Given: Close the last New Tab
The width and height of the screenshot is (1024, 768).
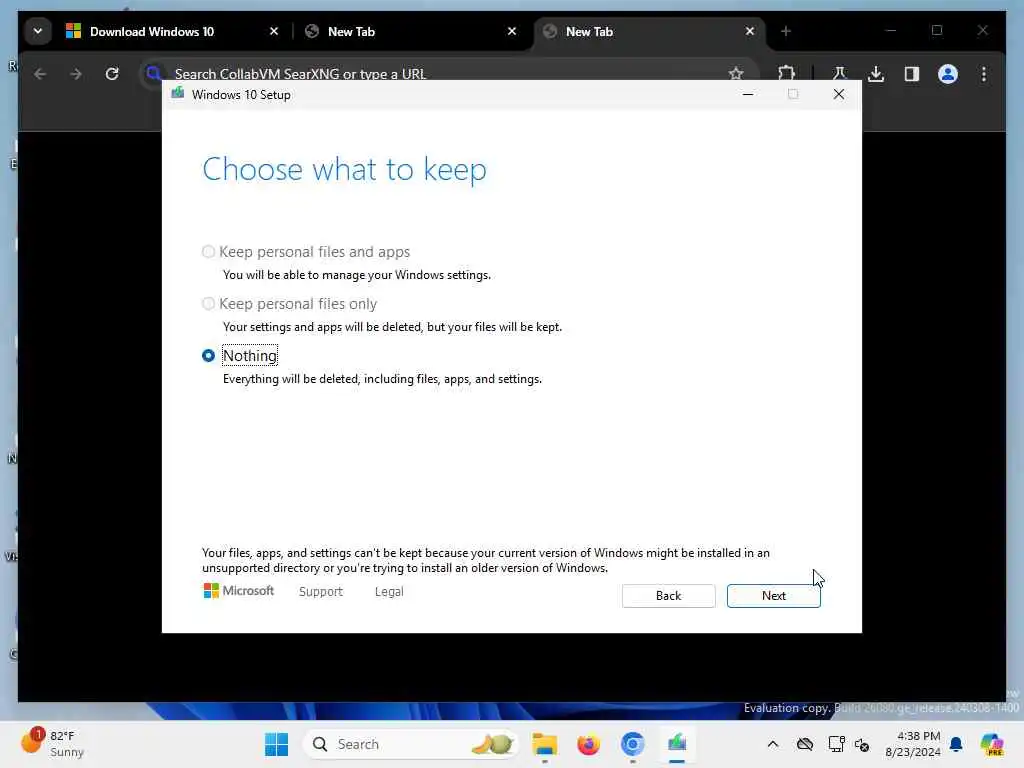Looking at the screenshot, I should [750, 31].
